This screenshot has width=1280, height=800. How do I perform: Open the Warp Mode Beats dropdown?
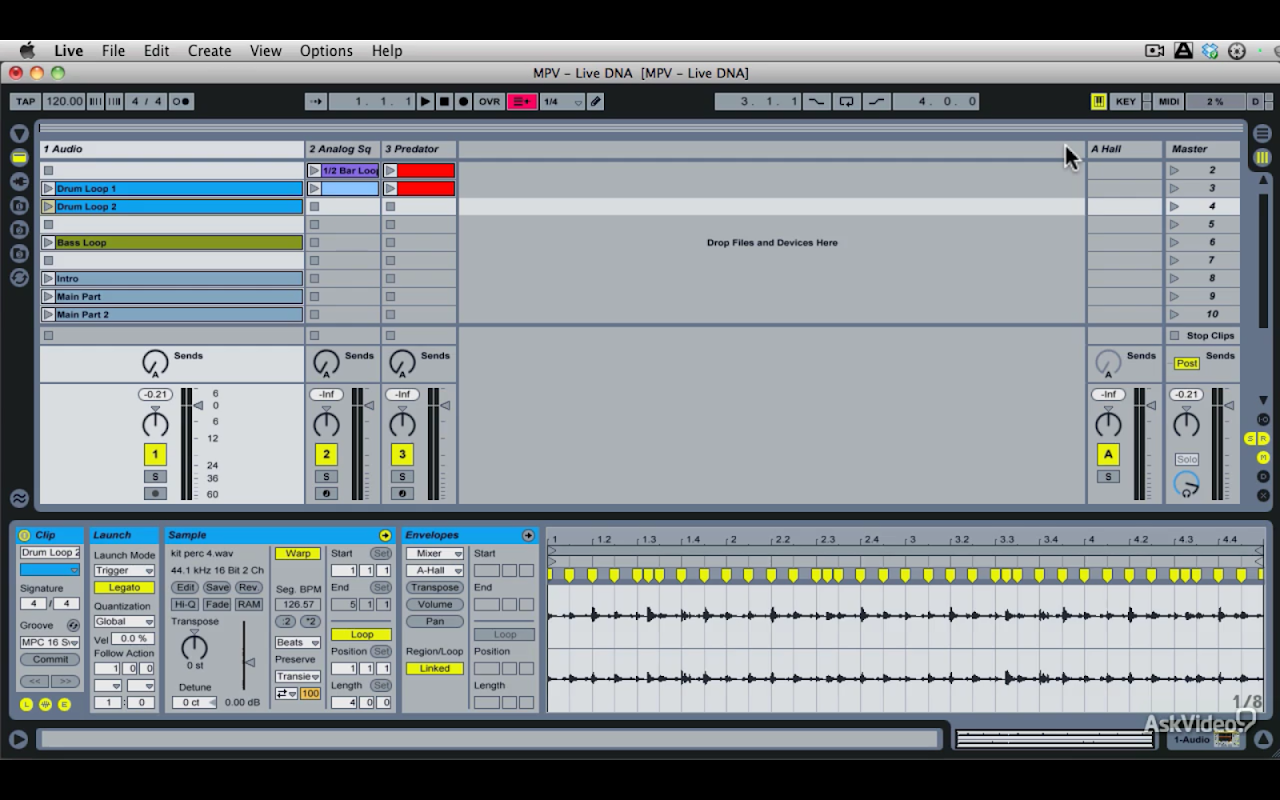tap(298, 642)
